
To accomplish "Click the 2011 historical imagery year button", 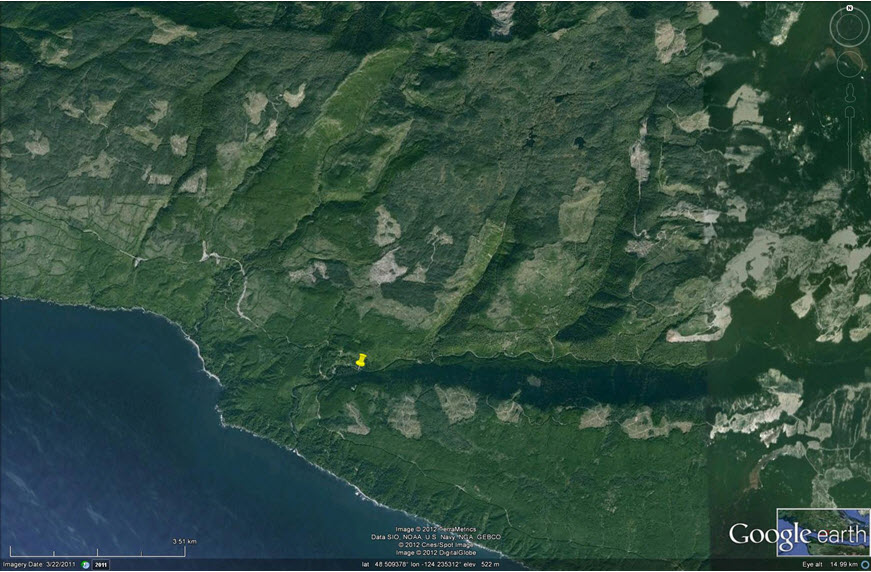I will [101, 565].
